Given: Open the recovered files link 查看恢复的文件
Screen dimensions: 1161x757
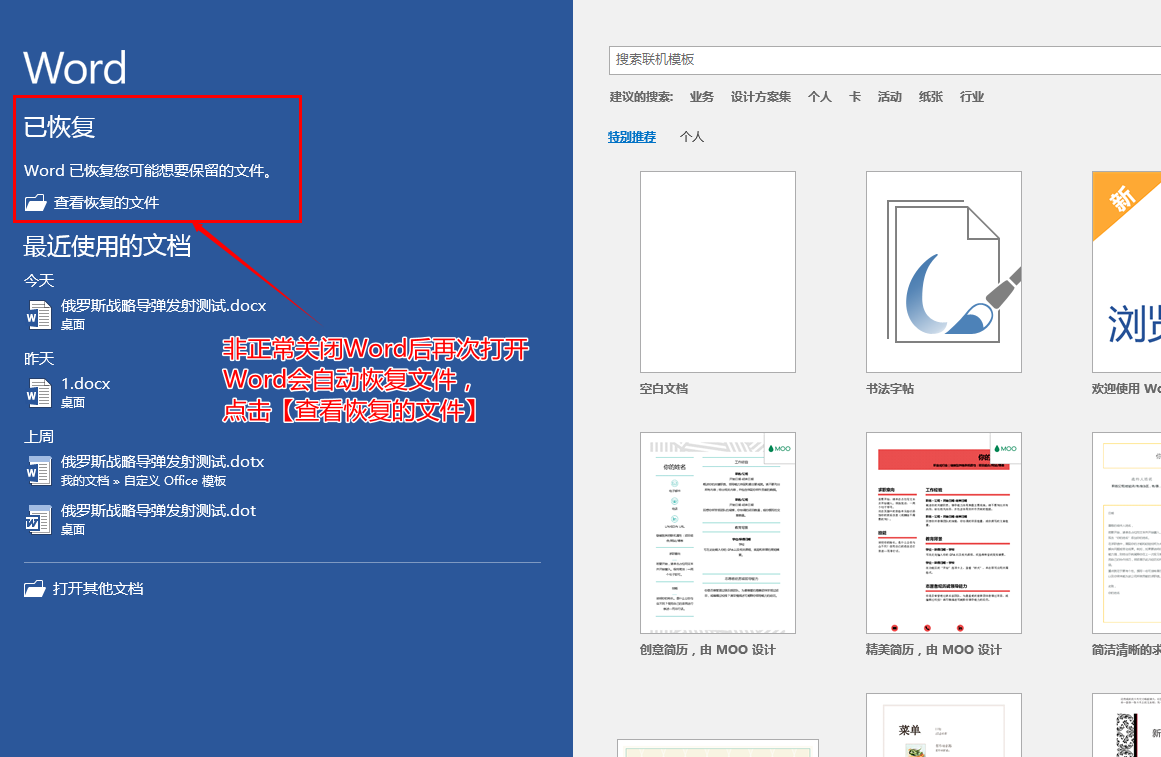Looking at the screenshot, I should (106, 202).
